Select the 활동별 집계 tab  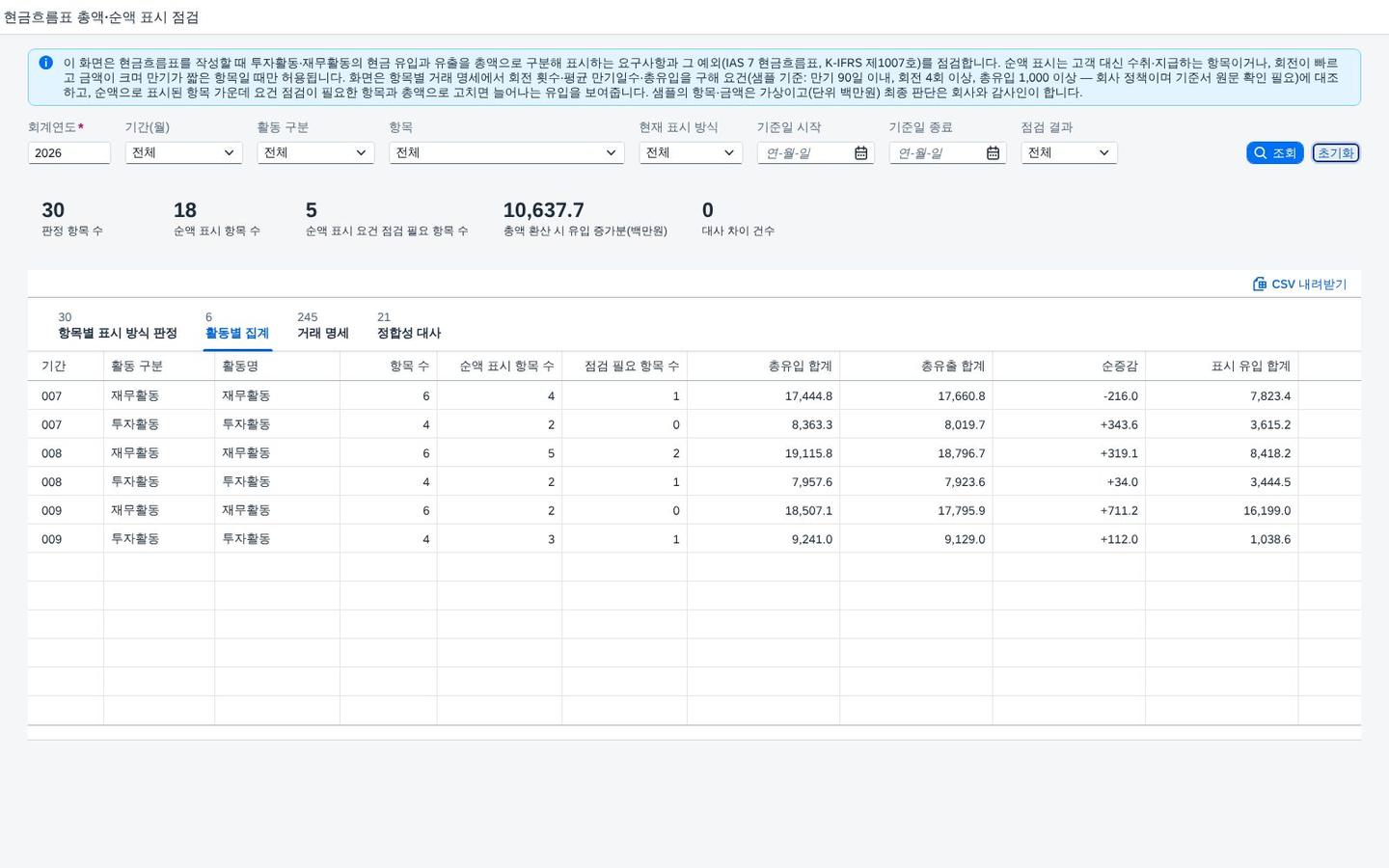click(237, 326)
